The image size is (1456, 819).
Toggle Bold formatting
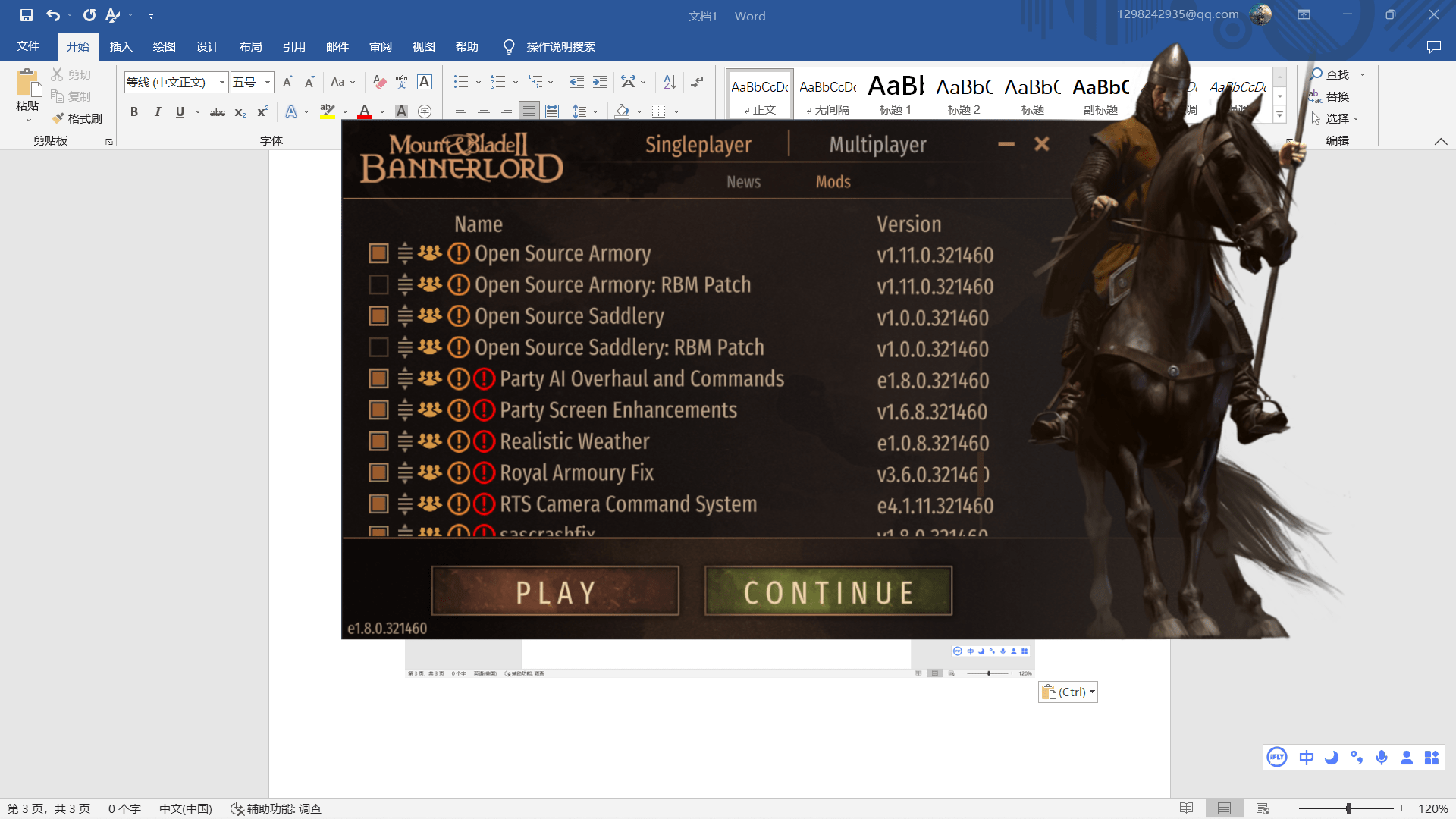pyautogui.click(x=134, y=111)
